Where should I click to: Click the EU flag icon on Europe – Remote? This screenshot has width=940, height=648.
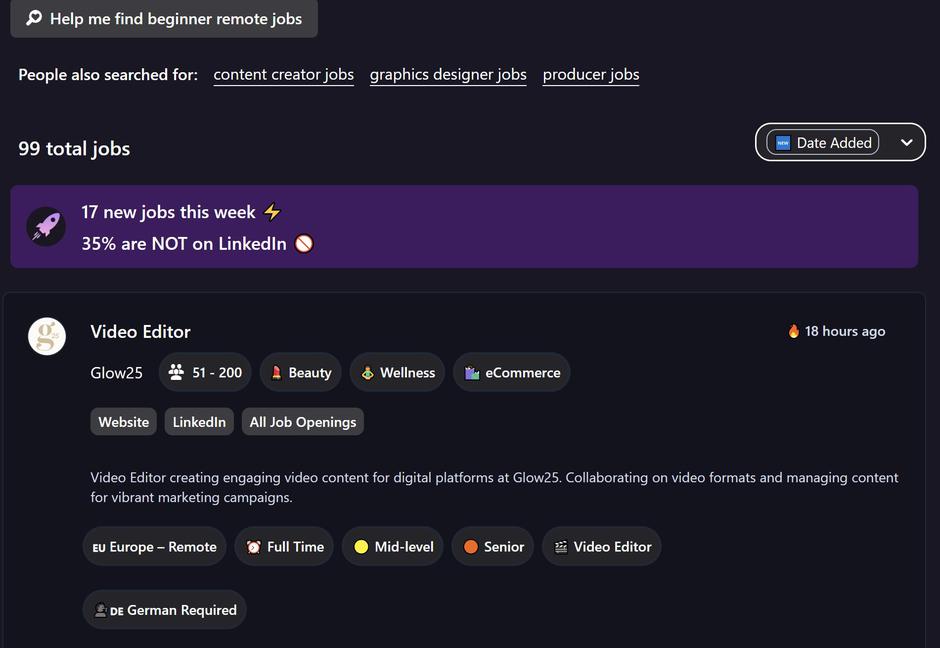pyautogui.click(x=98, y=546)
